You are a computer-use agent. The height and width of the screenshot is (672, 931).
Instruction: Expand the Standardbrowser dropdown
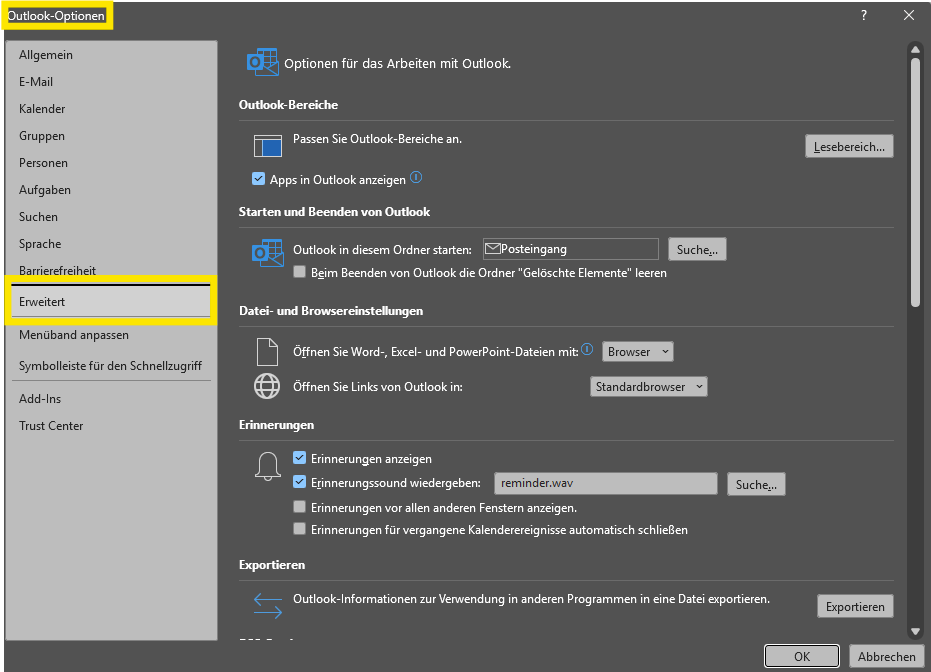tap(649, 386)
